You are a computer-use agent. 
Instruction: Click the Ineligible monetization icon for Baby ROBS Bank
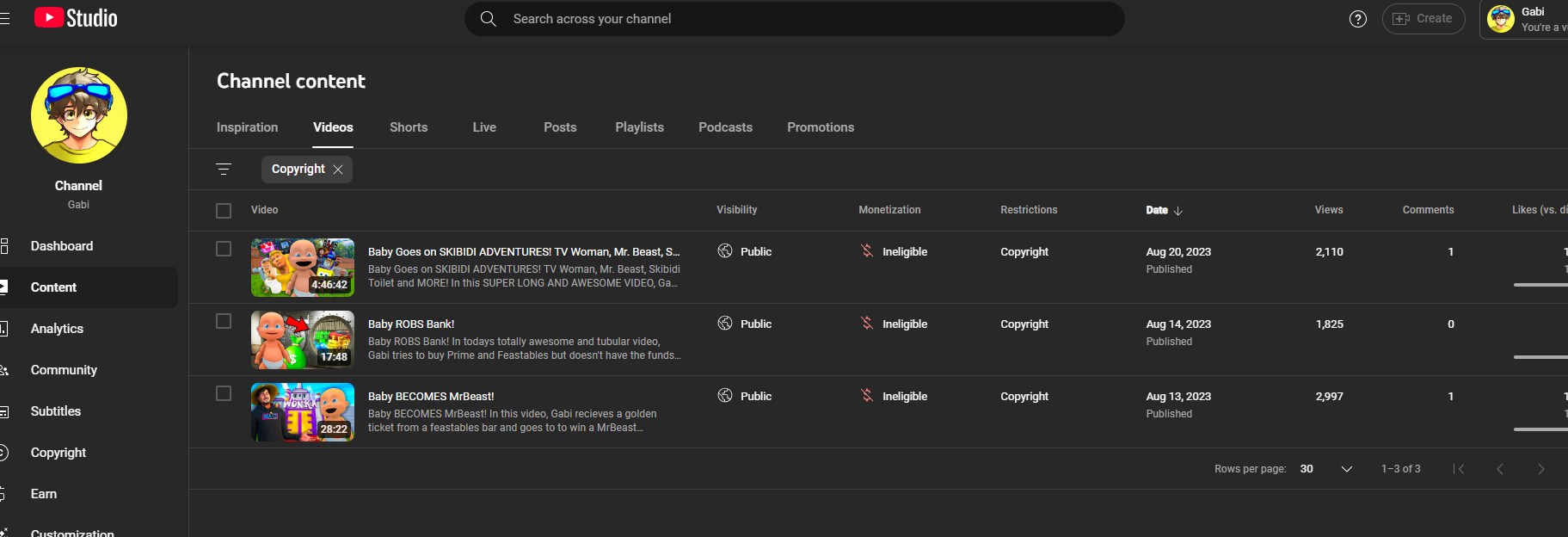pyautogui.click(x=867, y=324)
